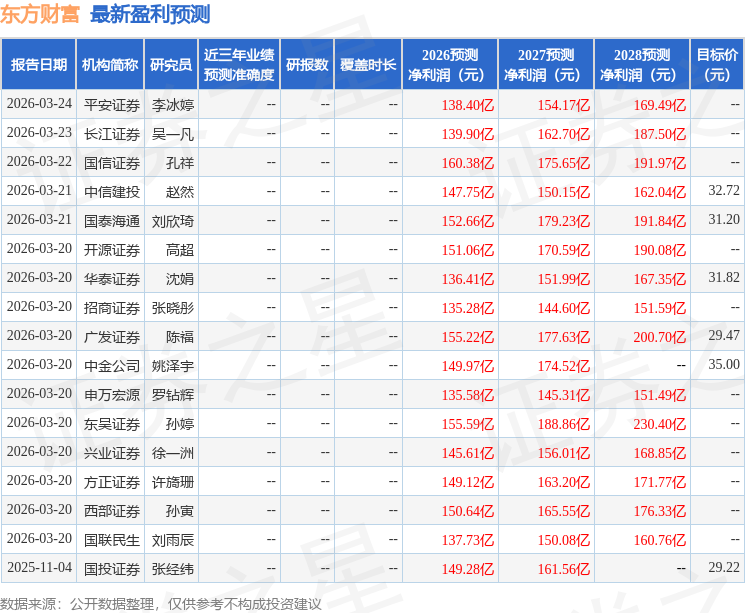Sort by the 报告日期 column header
Image resolution: width=745 pixels, height=613 pixels.
point(39,64)
